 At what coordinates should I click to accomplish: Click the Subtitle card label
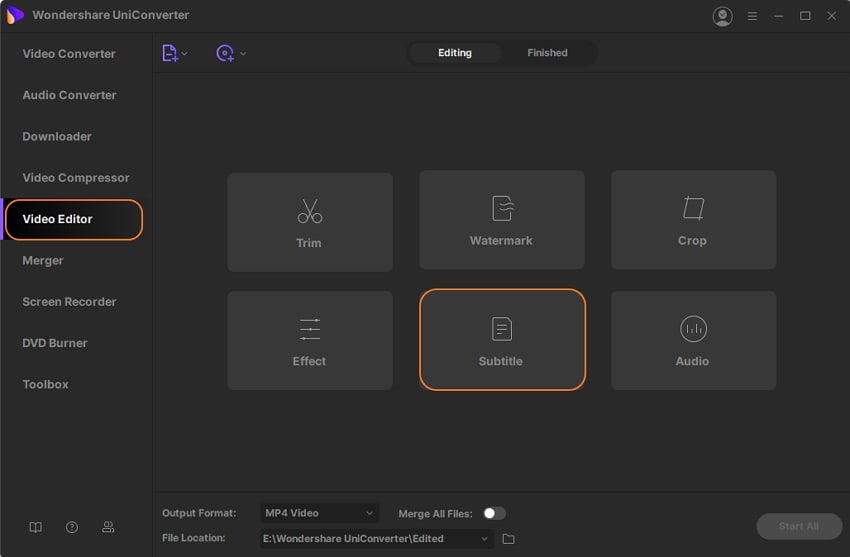(x=500, y=361)
